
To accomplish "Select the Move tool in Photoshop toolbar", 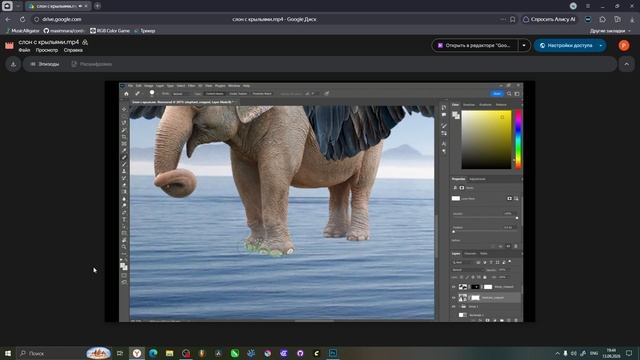I will click(124, 109).
